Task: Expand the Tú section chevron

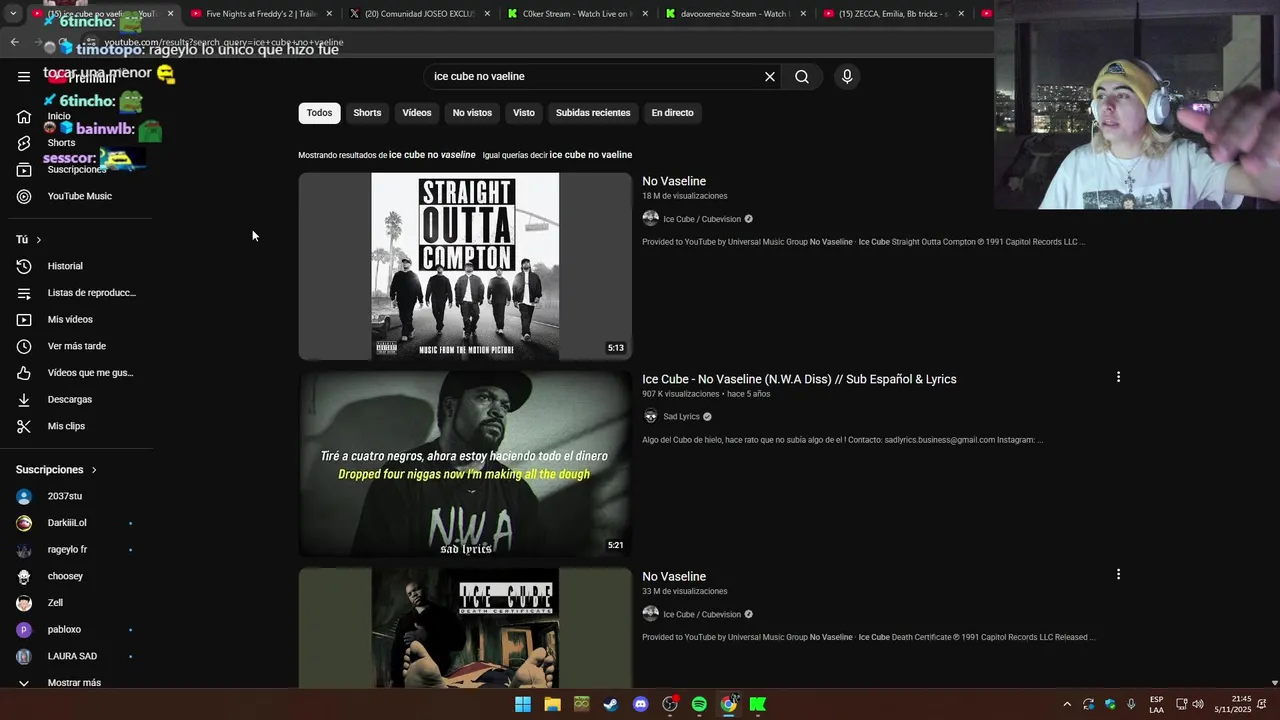Action: coord(39,240)
